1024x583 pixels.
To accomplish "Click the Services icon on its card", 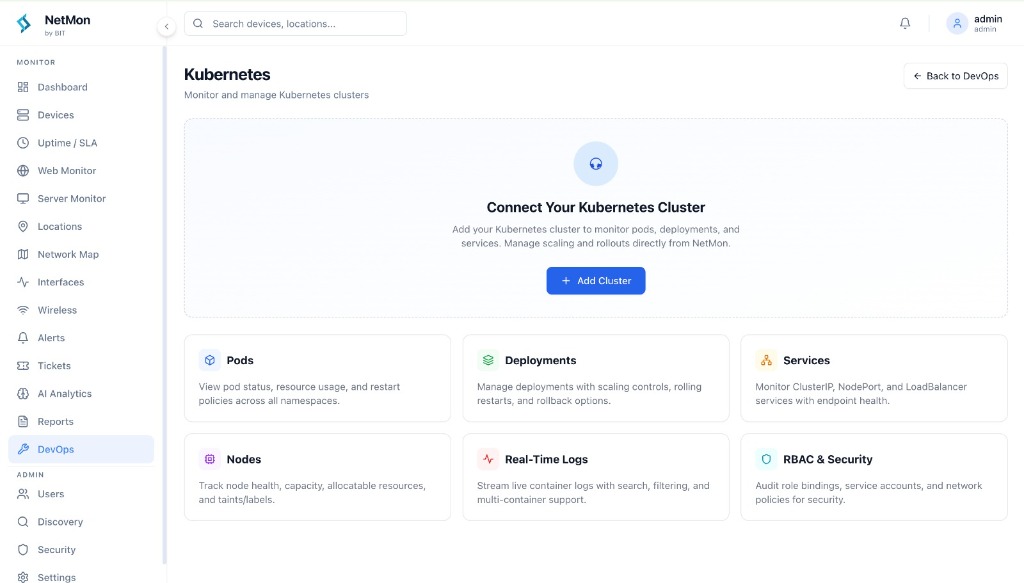I will pyautogui.click(x=767, y=360).
